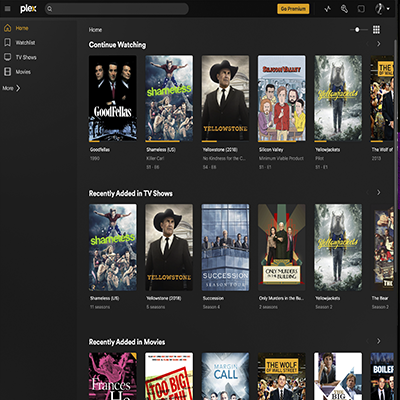
Task: Click Home breadcrumb label at top
Action: click(x=95, y=30)
